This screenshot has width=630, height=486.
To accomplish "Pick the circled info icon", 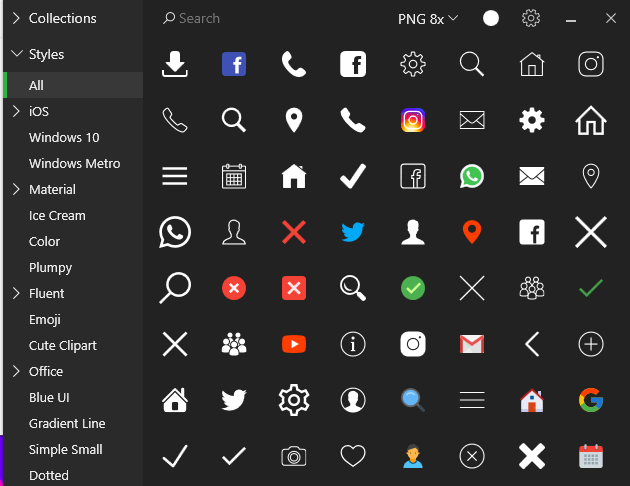I will click(x=353, y=344).
